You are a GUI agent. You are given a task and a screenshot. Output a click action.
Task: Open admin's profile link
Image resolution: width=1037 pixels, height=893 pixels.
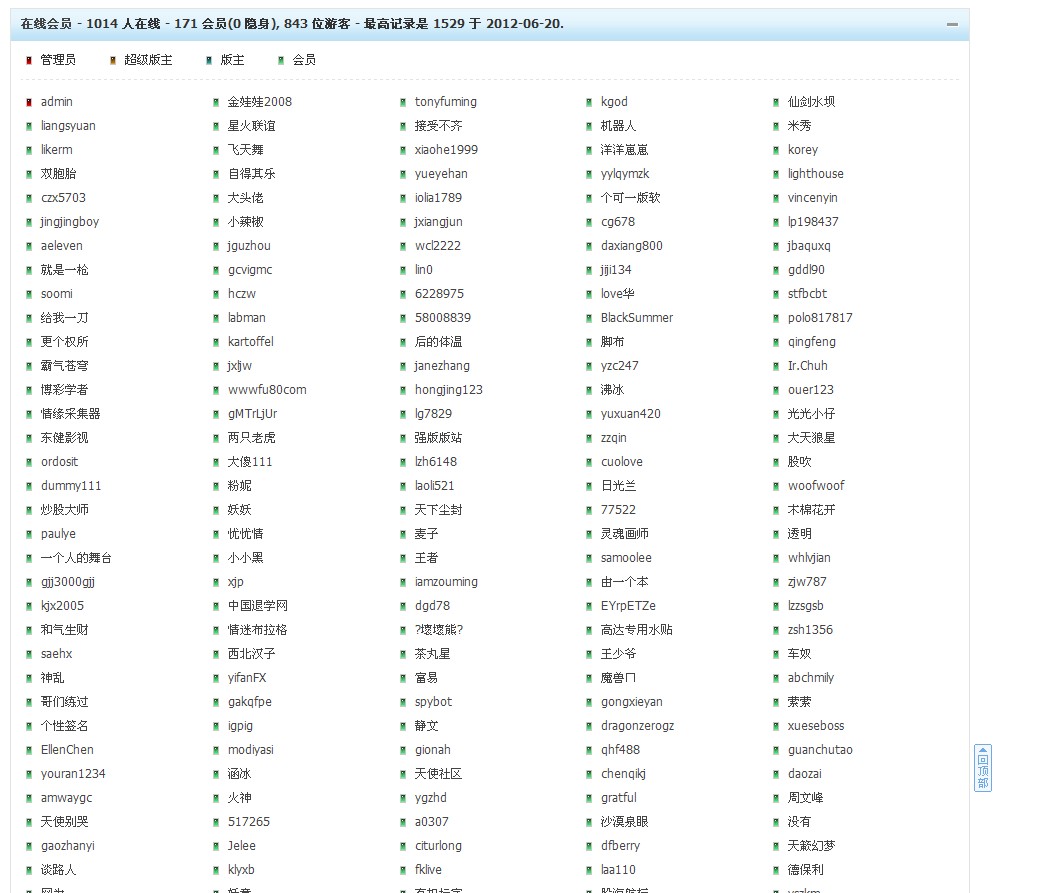pyautogui.click(x=57, y=101)
